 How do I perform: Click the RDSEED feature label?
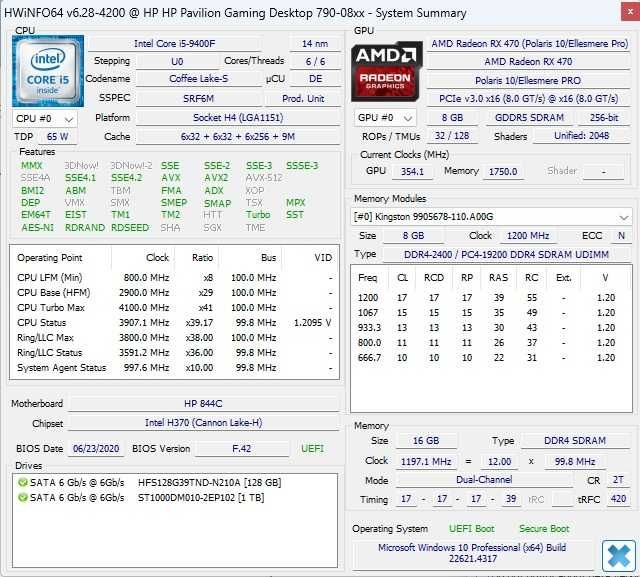(x=130, y=228)
